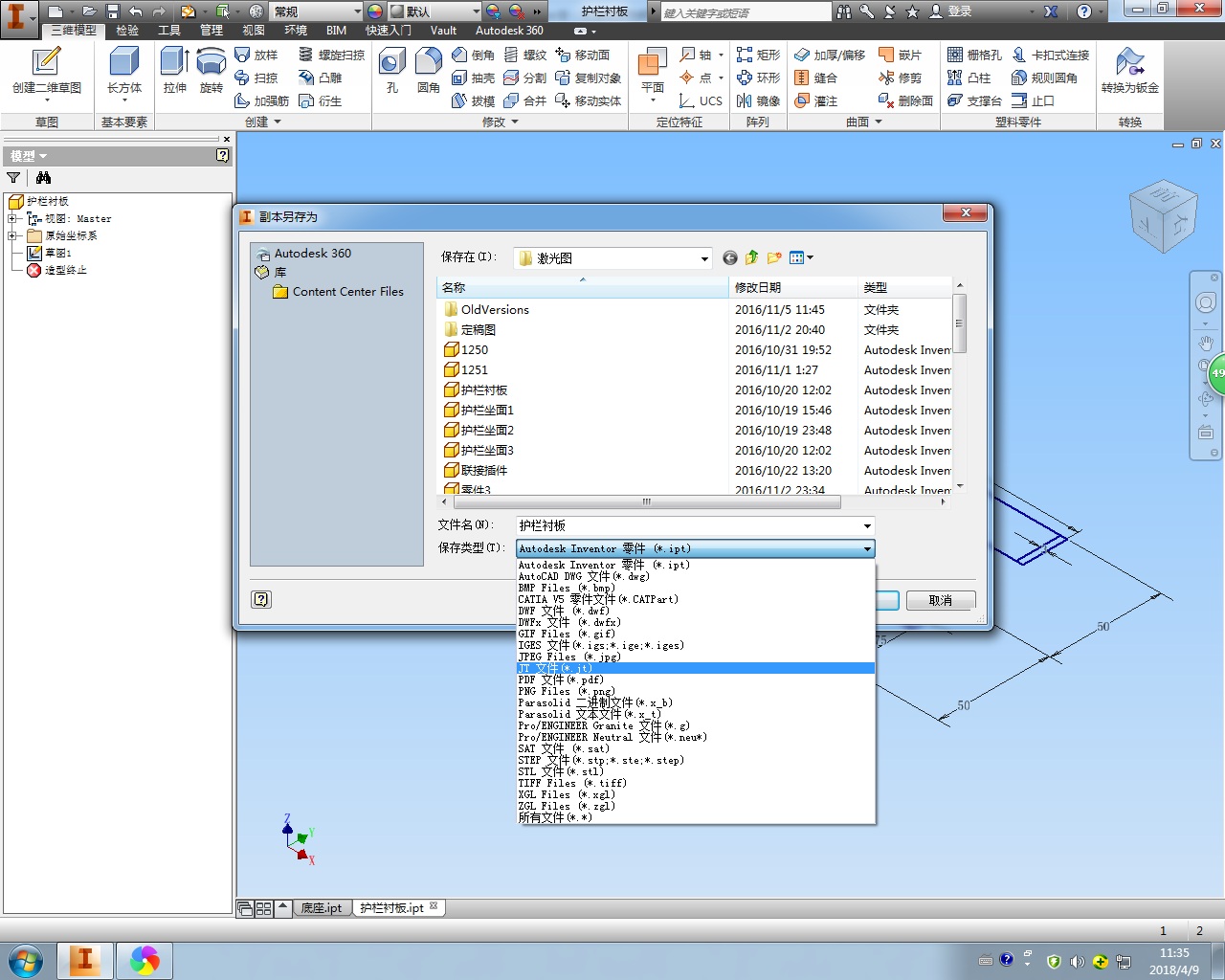Choose the Thicken/Offset (加厚/偏移) tool
Viewport: 1225px width, 980px height.
tap(830, 55)
